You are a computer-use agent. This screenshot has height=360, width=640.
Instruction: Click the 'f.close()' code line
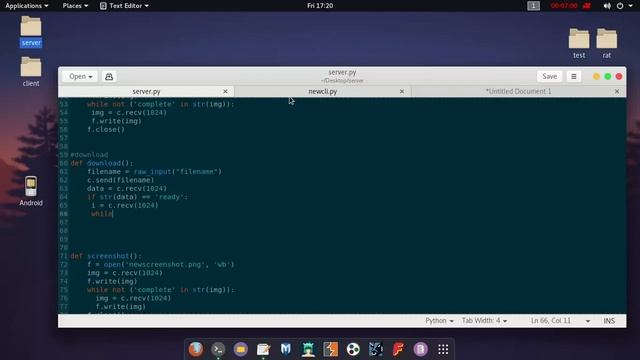(106, 129)
